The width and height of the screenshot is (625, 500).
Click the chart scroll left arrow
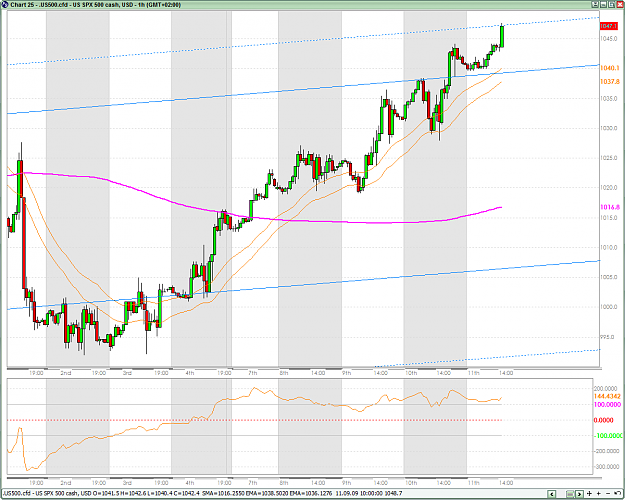click(x=552, y=494)
